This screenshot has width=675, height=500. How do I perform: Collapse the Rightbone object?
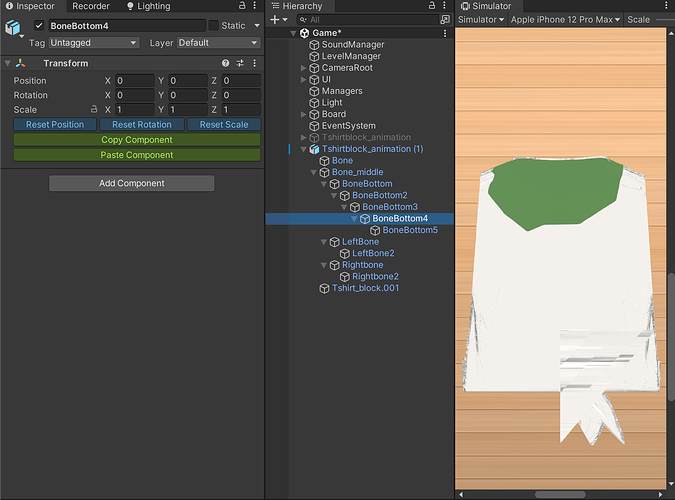point(324,265)
